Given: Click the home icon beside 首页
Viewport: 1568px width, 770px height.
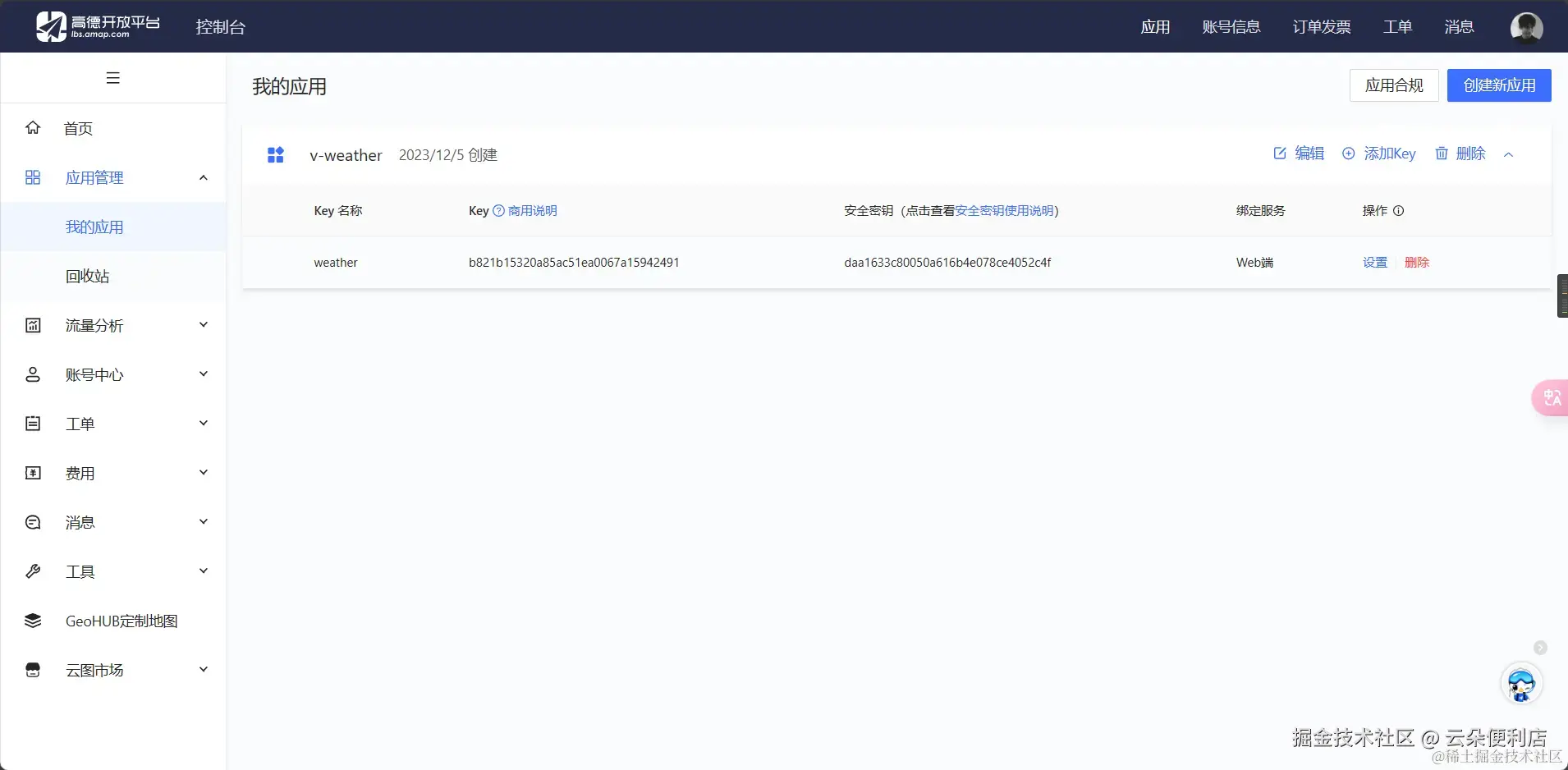Looking at the screenshot, I should point(33,127).
